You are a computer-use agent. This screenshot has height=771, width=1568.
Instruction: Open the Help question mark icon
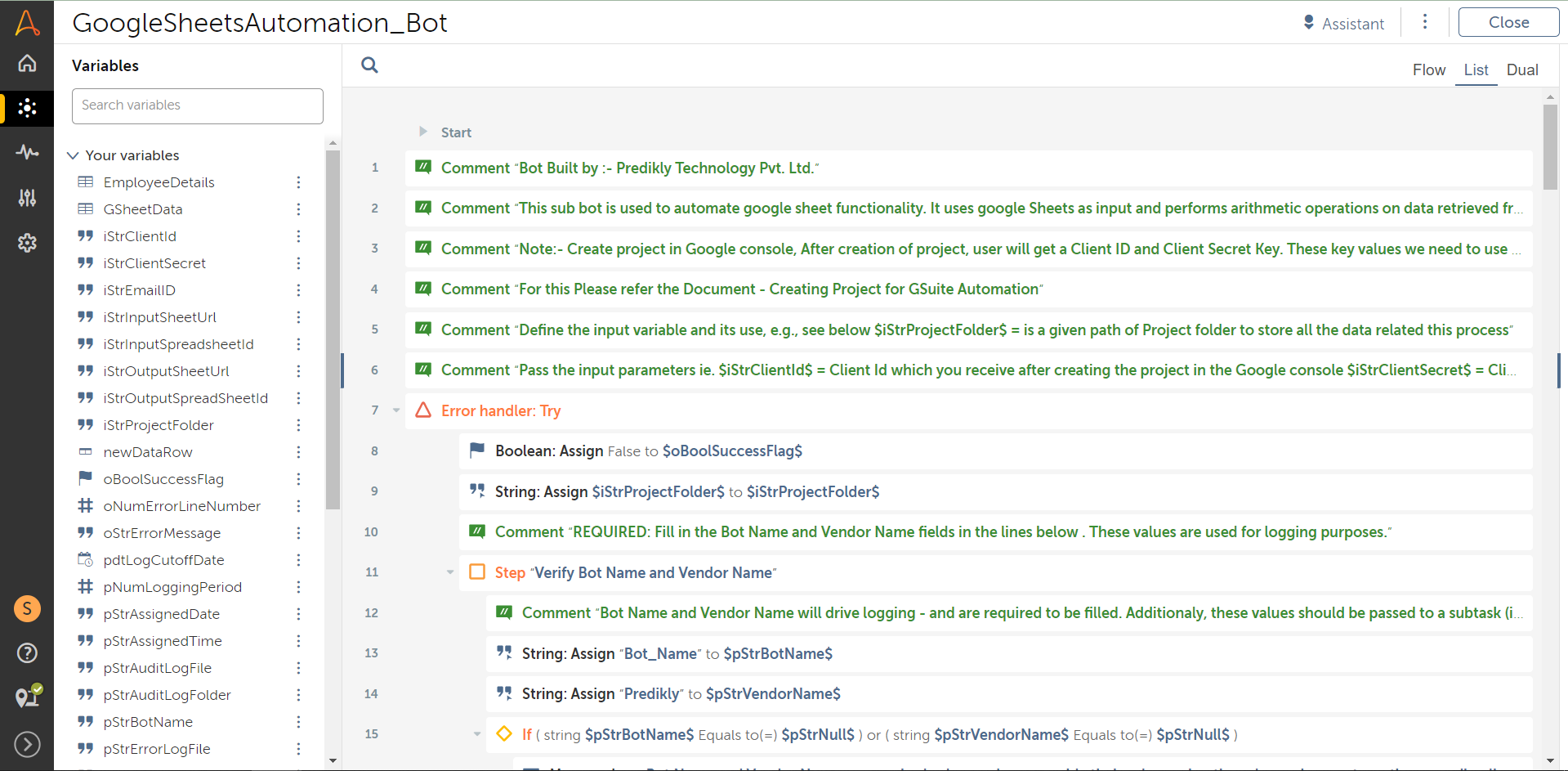coord(27,652)
